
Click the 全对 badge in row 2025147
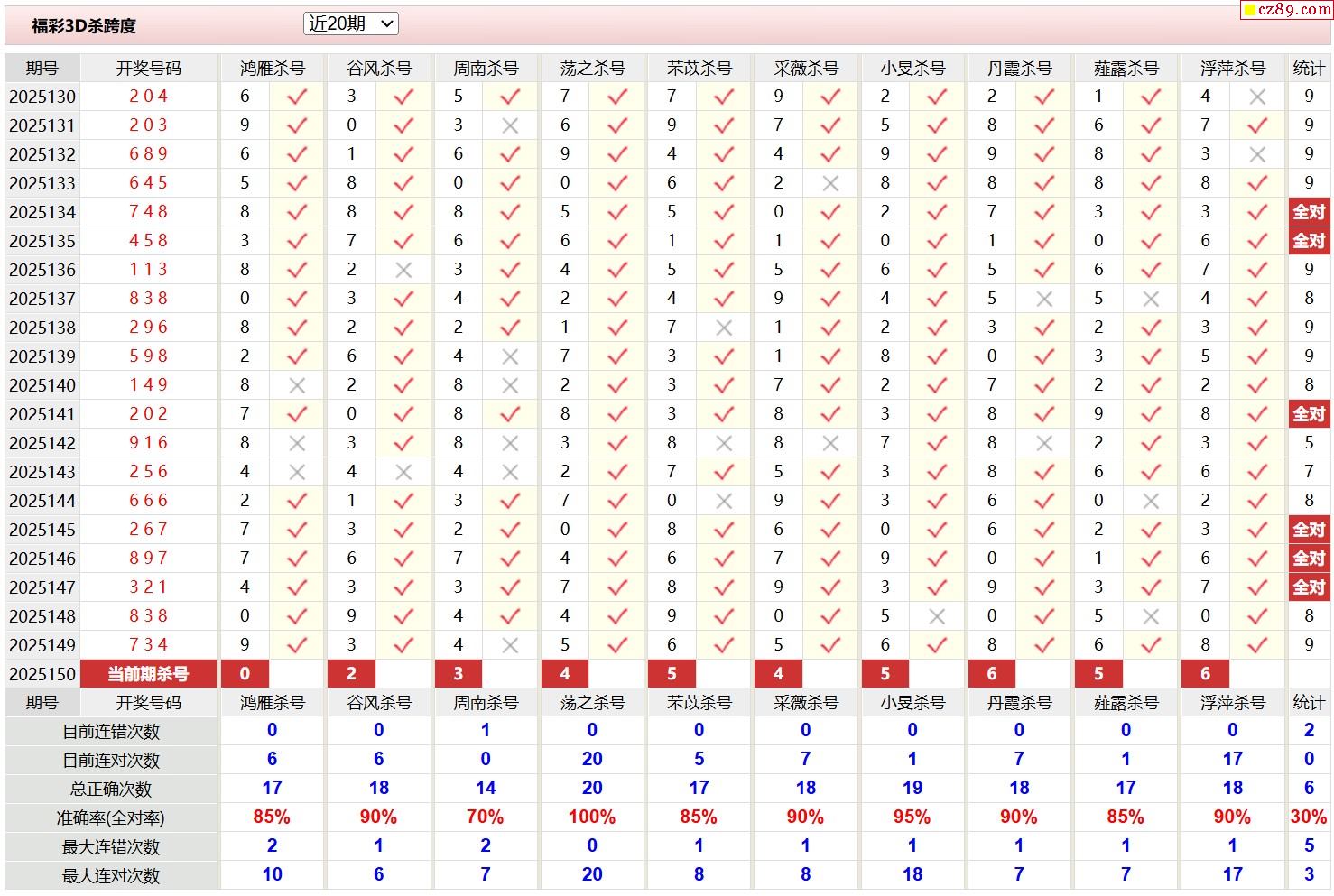1309,587
